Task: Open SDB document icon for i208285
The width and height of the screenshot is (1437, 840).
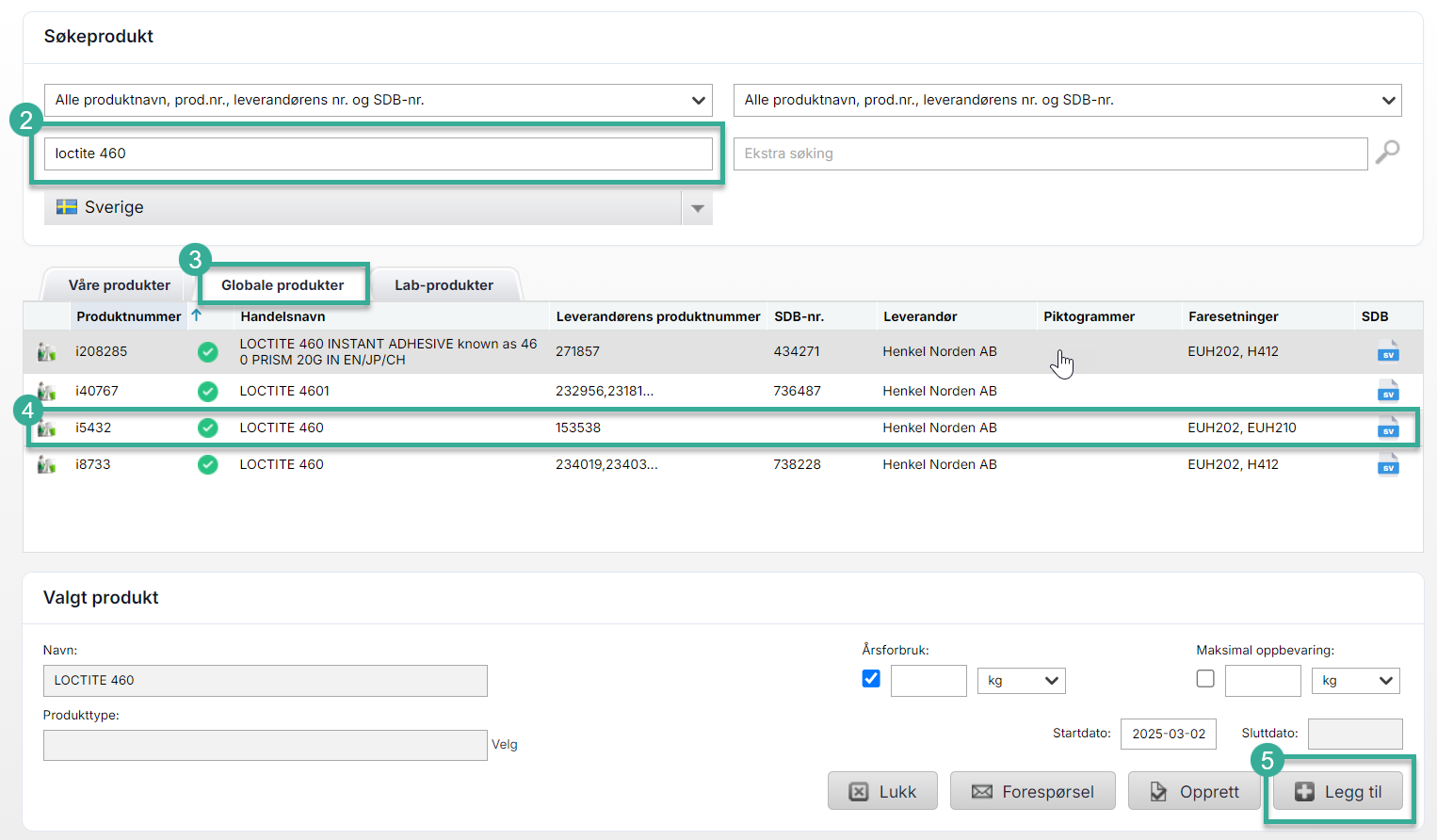Action: pyautogui.click(x=1388, y=351)
